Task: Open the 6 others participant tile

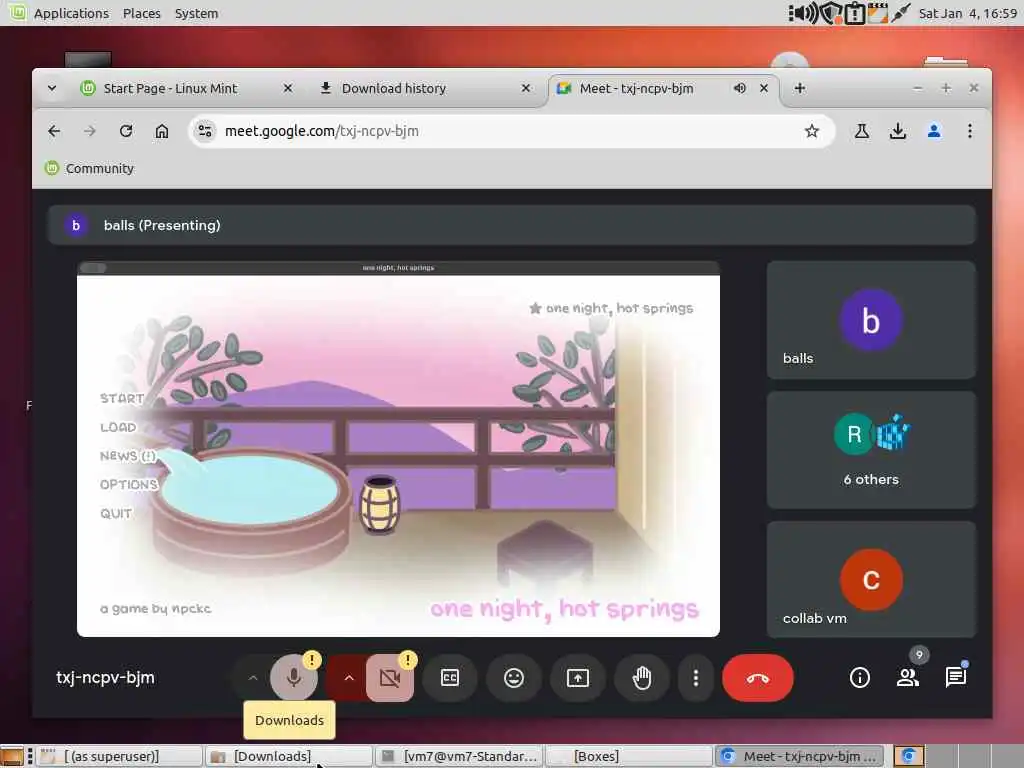Action: click(x=871, y=450)
